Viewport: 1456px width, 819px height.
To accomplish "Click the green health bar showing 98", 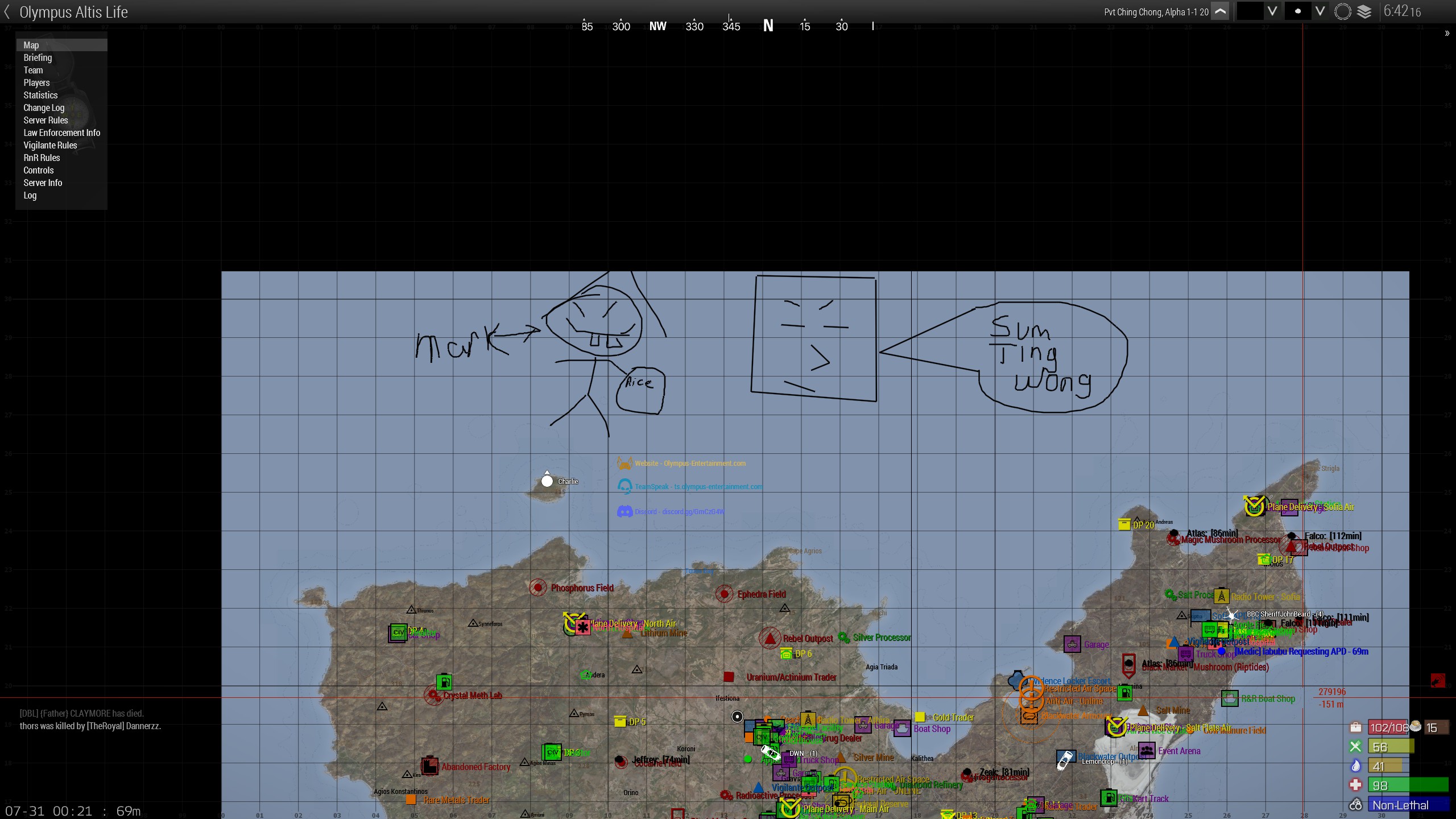I will click(x=1407, y=785).
